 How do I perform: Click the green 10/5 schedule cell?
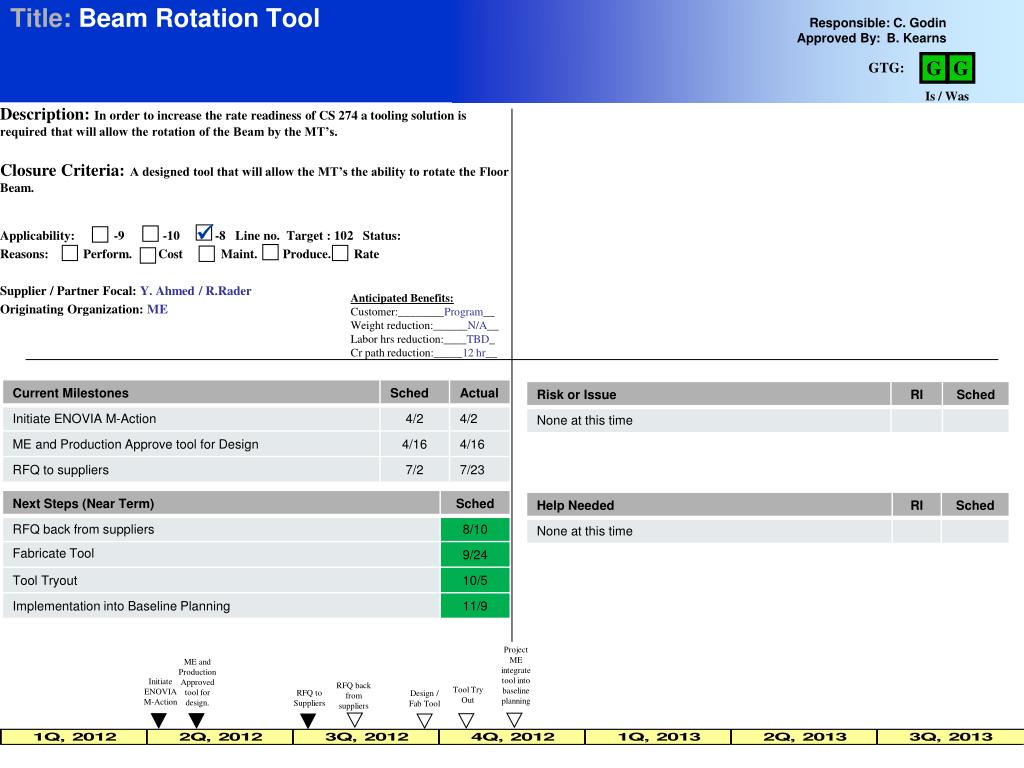point(475,581)
